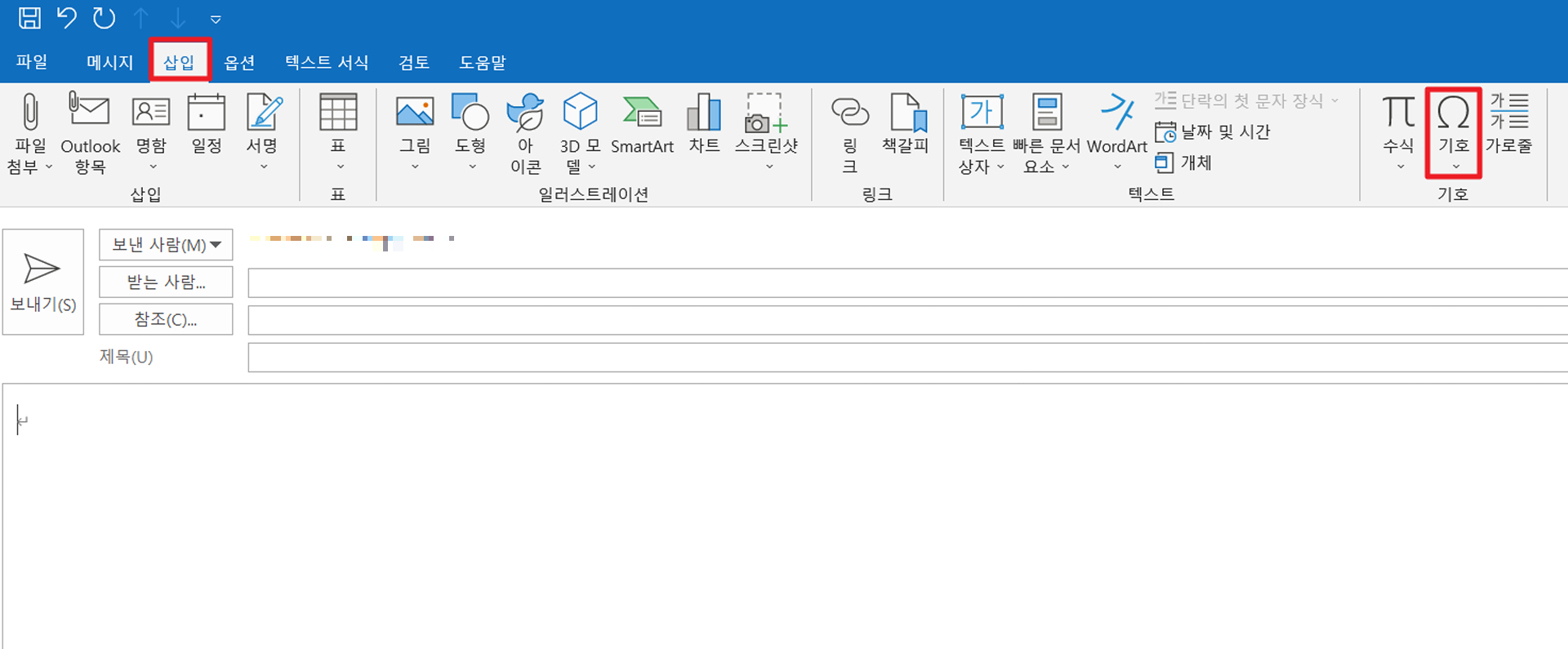Insert a 책갈피 bookmark
The height and width of the screenshot is (649, 1568).
pyautogui.click(x=906, y=125)
